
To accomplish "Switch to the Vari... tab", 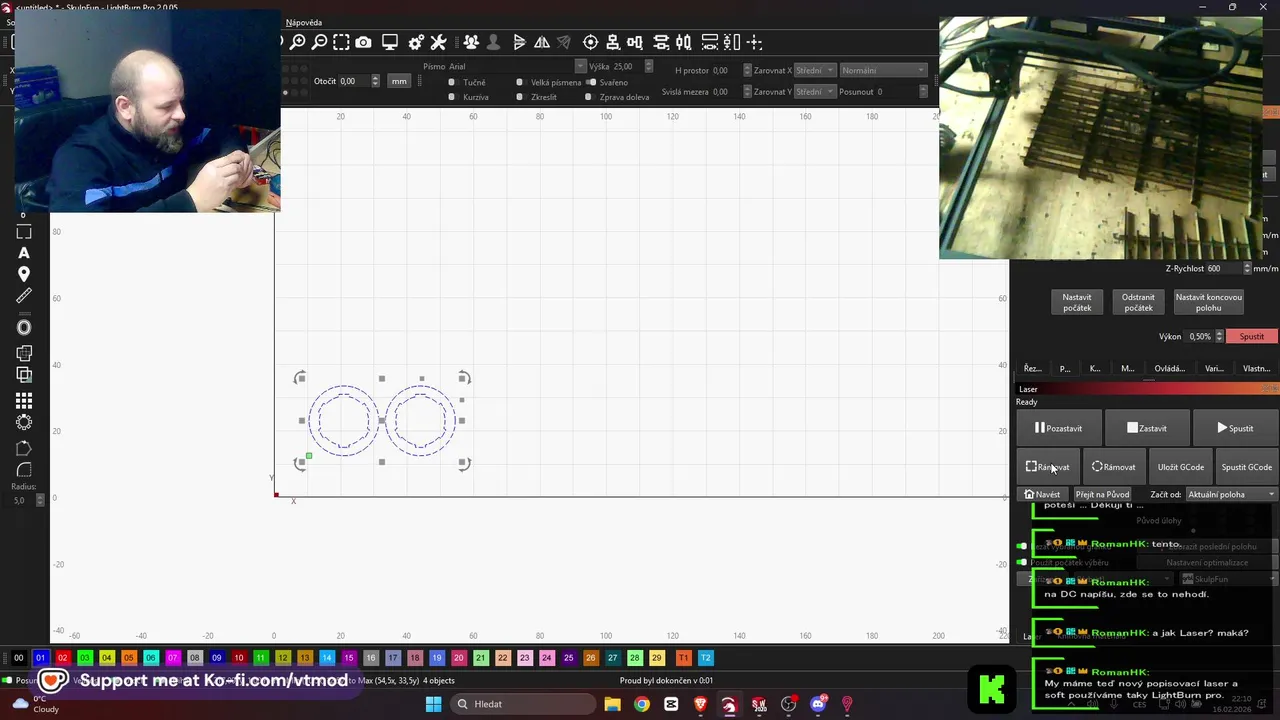I will click(x=1214, y=368).
